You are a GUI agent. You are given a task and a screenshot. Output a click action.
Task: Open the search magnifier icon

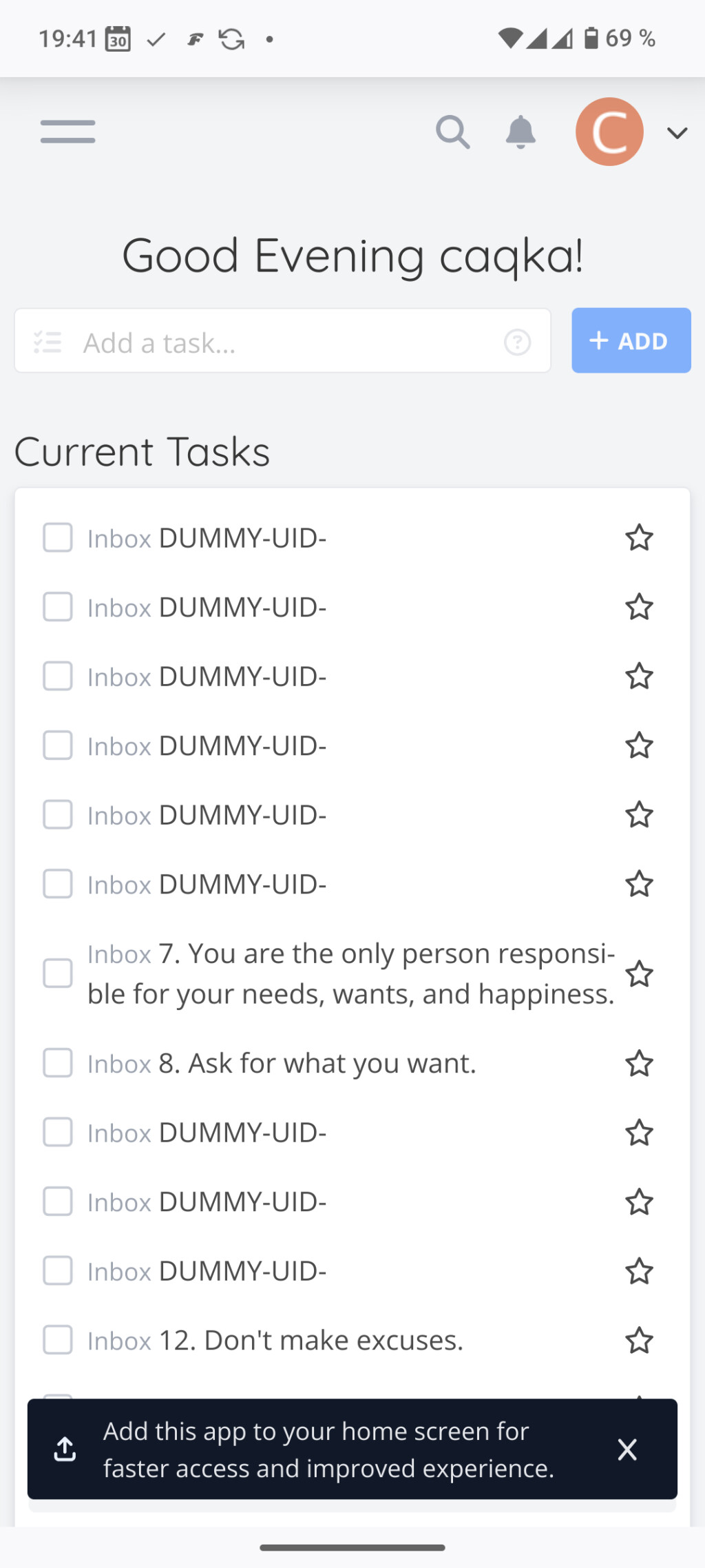tap(452, 132)
